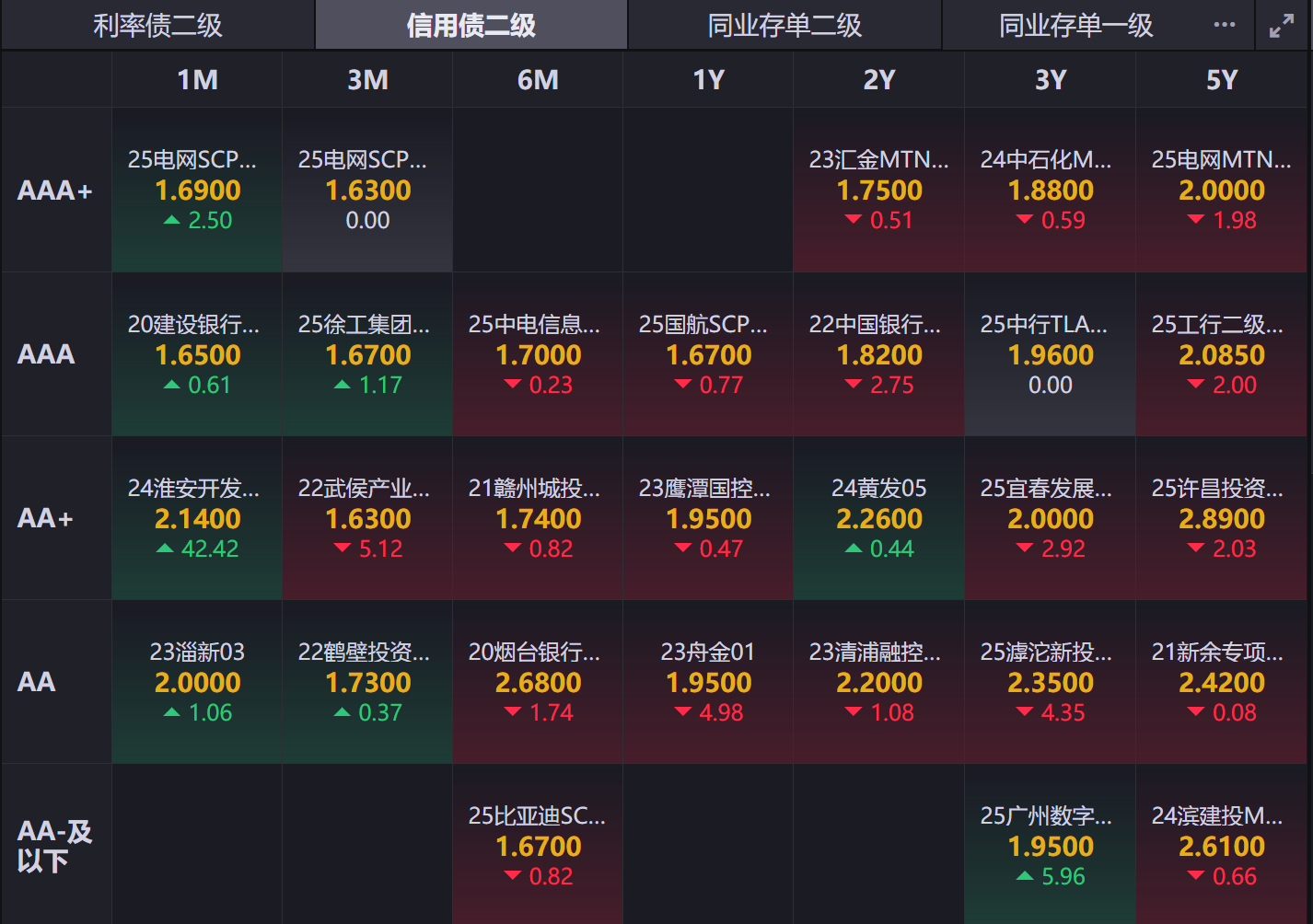Open the 23鹰潭国控 bond cell
This screenshot has width=1313, height=924.
tap(708, 518)
